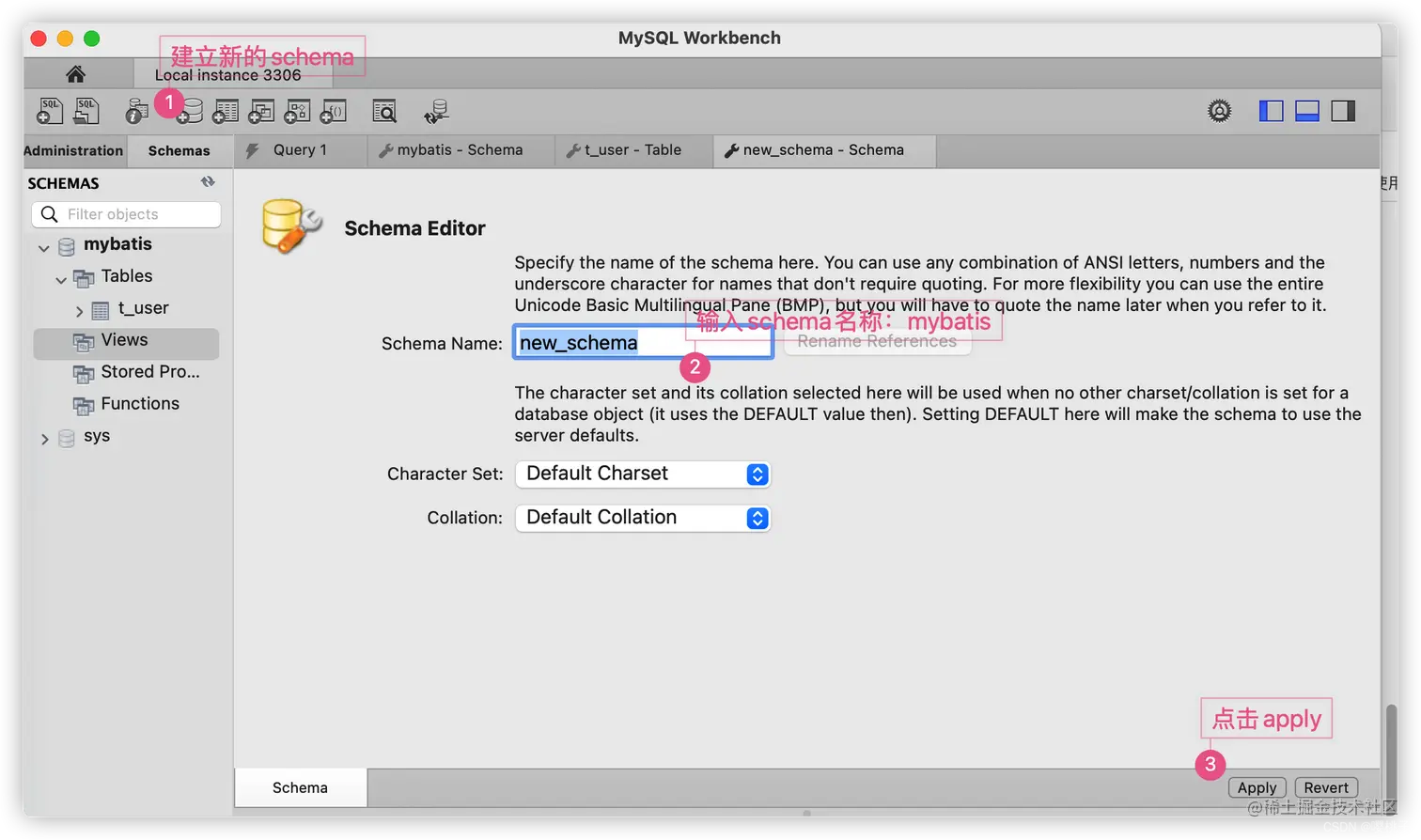Focus the Schema Name input field
Viewport: 1421px width, 840px height.
tap(643, 342)
